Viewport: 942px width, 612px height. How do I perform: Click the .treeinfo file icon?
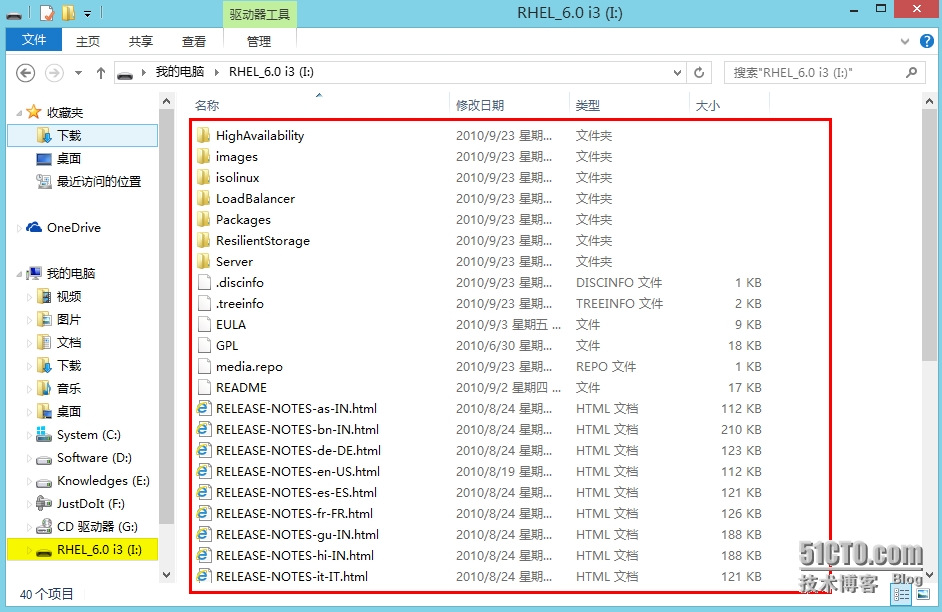204,304
